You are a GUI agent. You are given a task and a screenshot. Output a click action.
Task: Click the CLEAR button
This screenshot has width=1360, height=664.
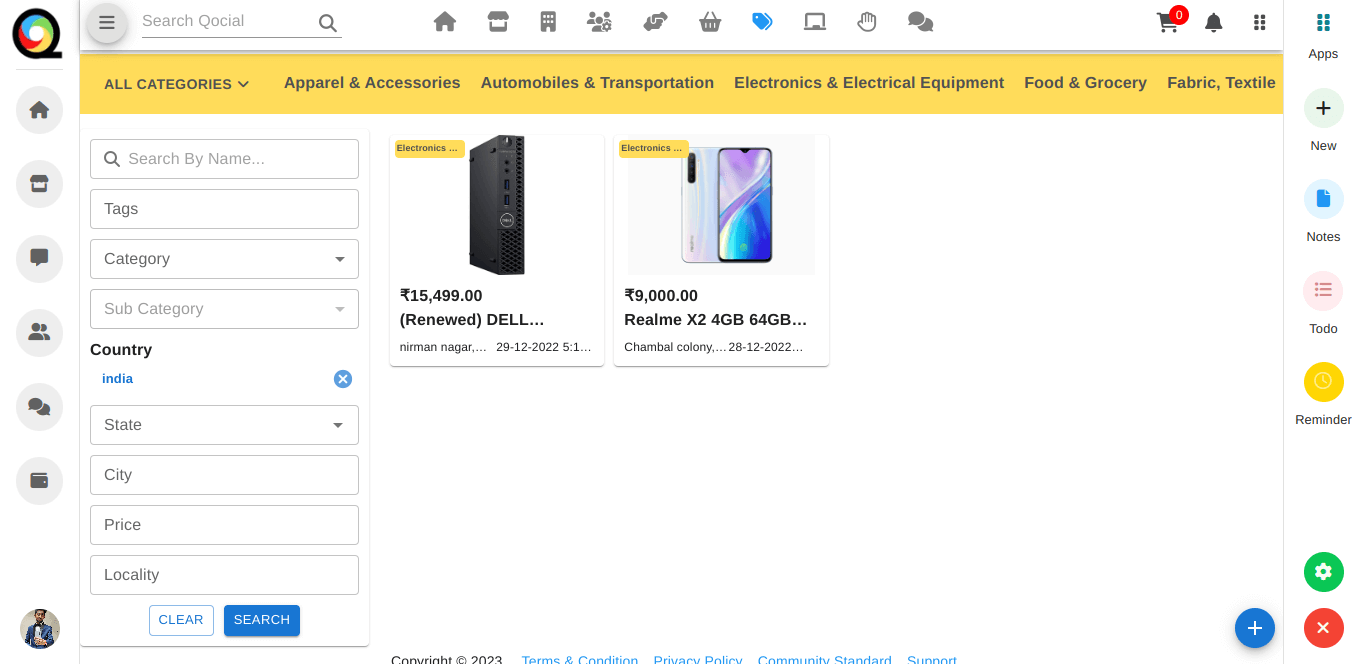182,620
